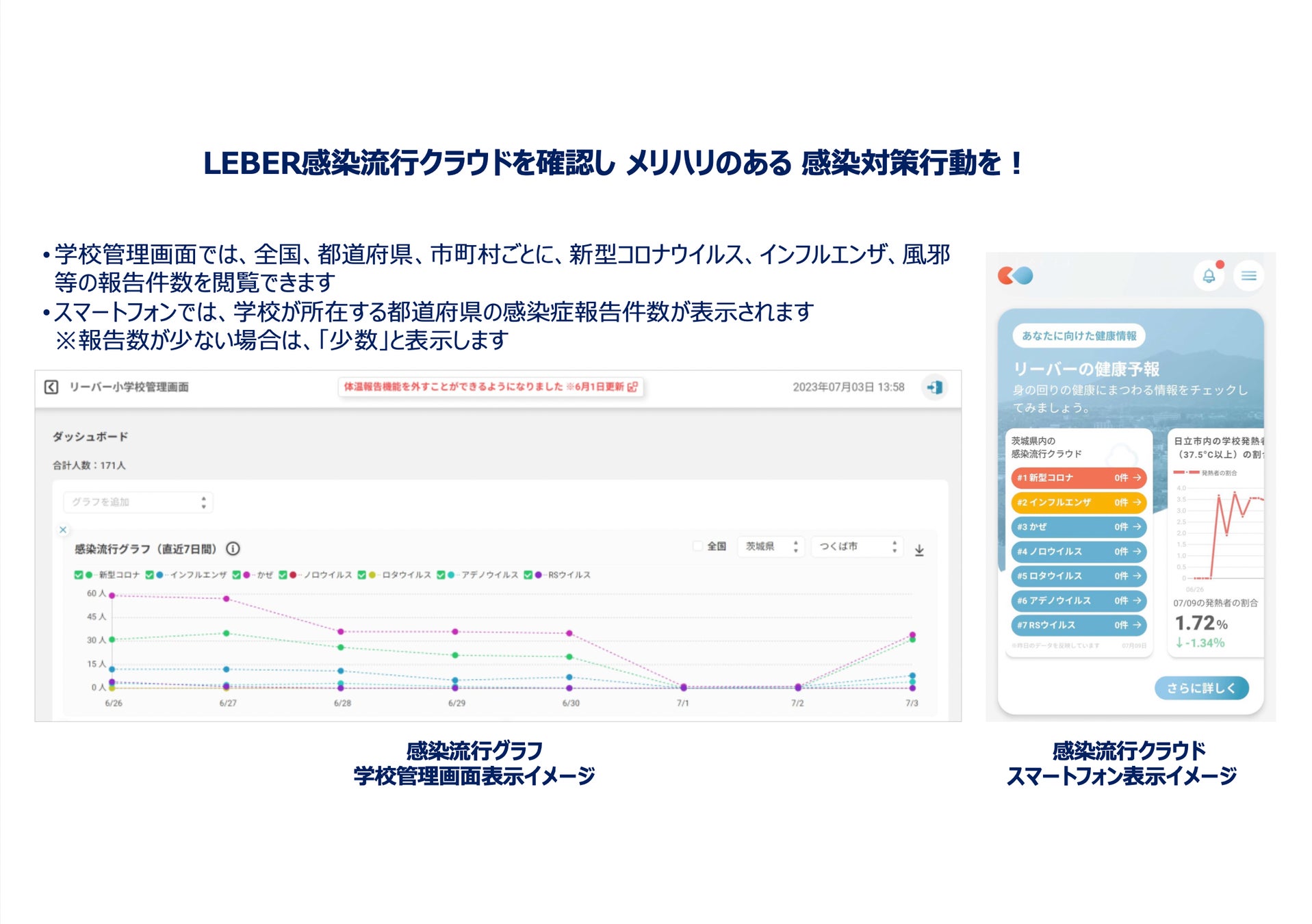Click the 07/09の発熱者の割合 label
Viewport: 1312px width, 924px height.
point(1215,604)
